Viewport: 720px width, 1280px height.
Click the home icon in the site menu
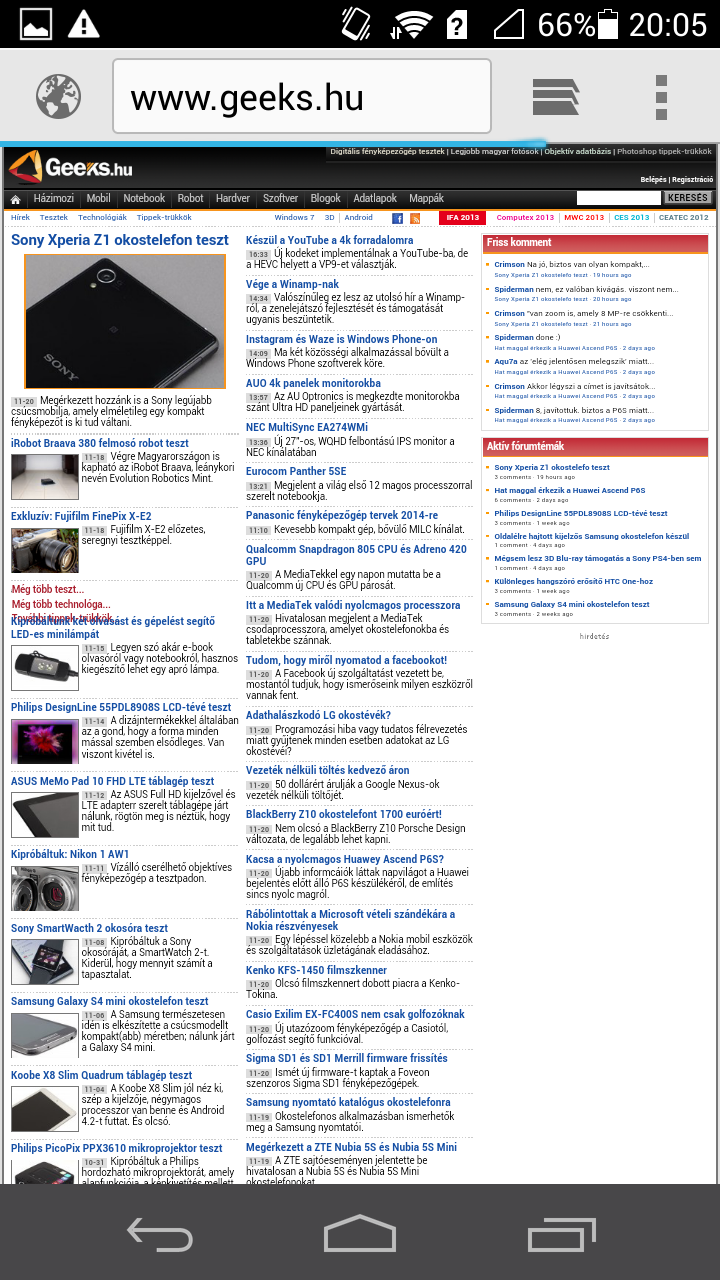pyautogui.click(x=15, y=199)
